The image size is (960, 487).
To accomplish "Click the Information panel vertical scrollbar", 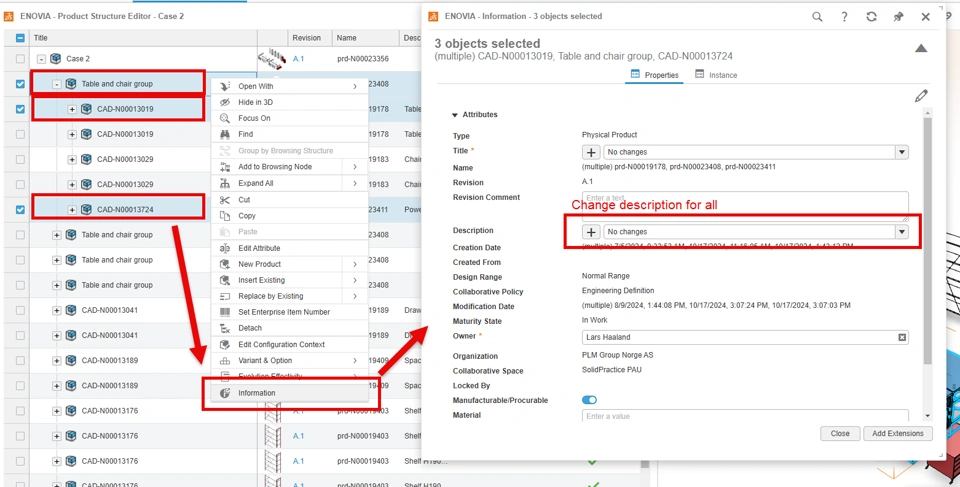I will coord(928,239).
